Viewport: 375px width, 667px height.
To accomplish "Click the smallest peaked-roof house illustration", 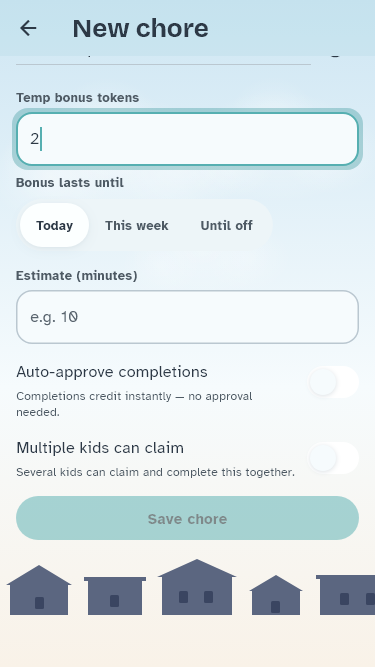I will pyautogui.click(x=276, y=595).
